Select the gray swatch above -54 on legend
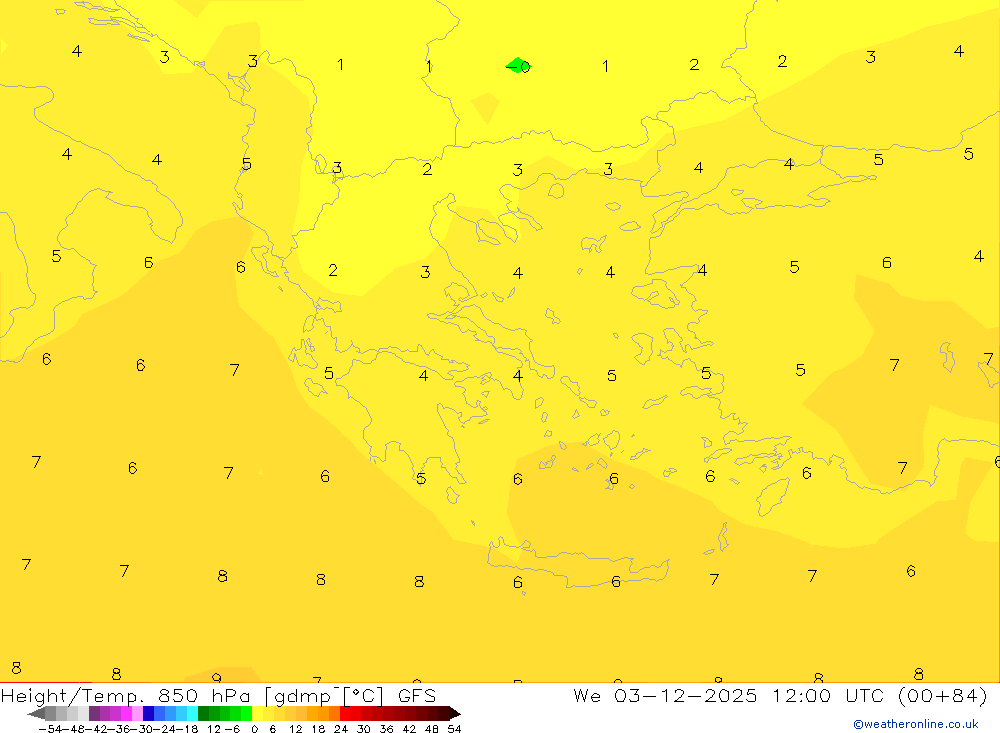The width and height of the screenshot is (1000, 733). tap(50, 713)
